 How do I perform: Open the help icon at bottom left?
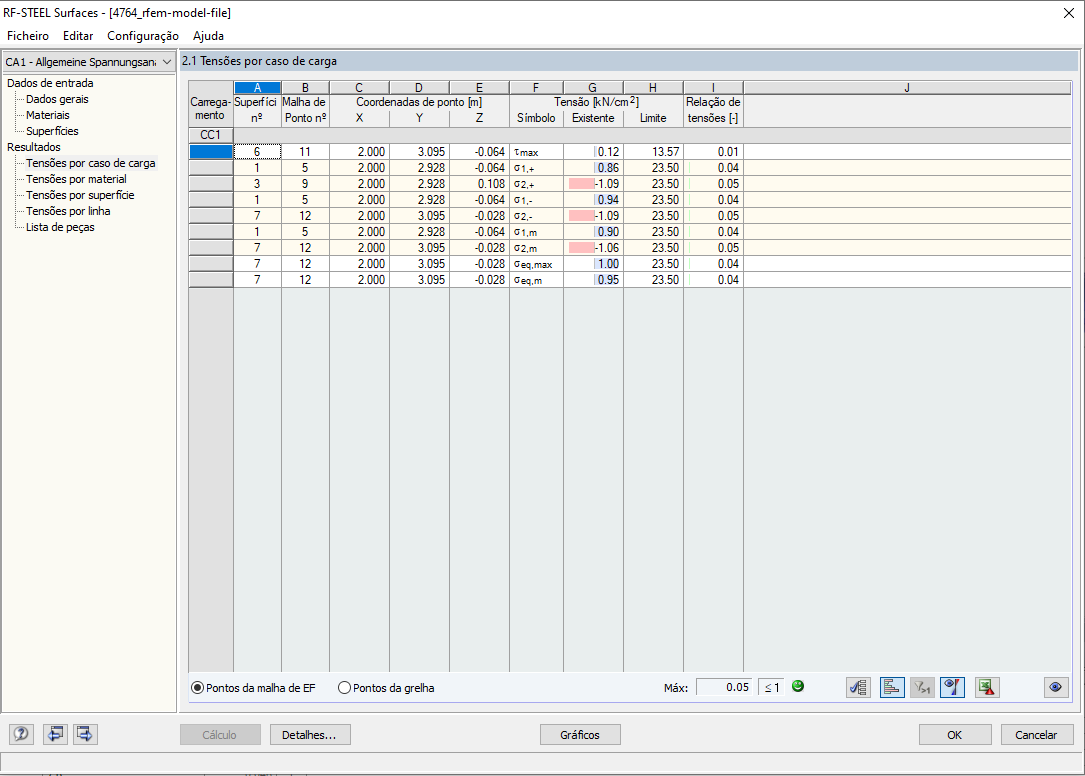pos(21,734)
